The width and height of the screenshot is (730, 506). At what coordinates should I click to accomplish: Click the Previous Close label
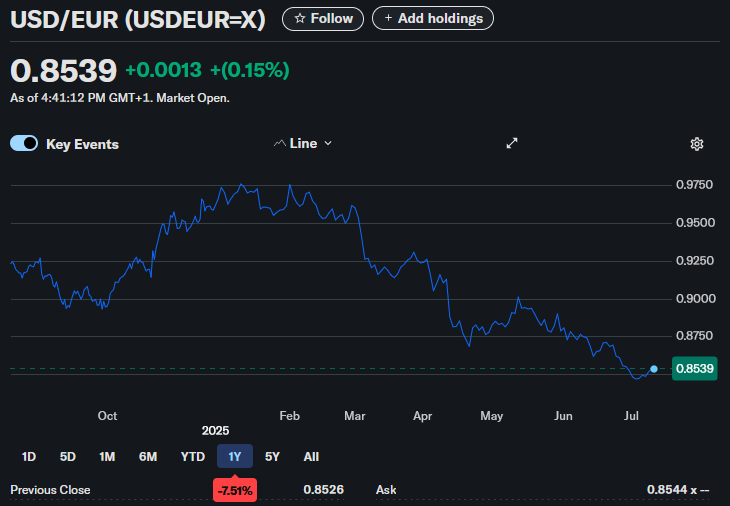pos(50,490)
